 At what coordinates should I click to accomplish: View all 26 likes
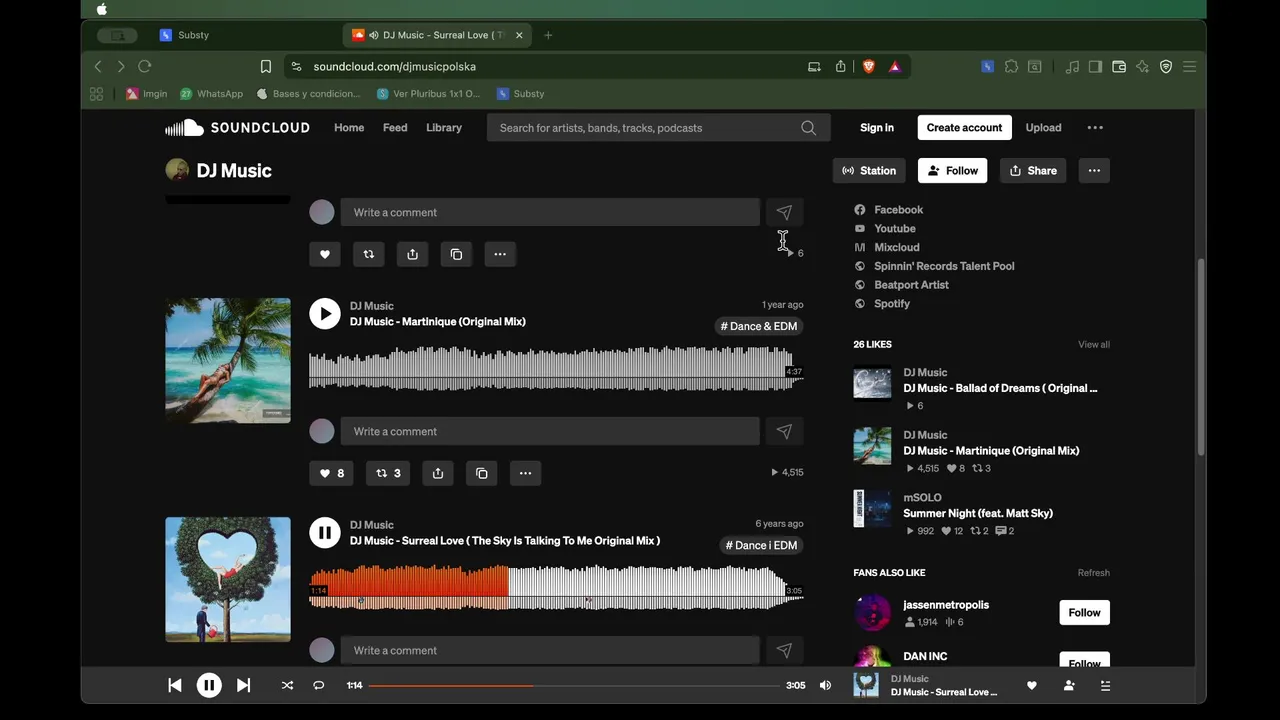[x=1094, y=345]
